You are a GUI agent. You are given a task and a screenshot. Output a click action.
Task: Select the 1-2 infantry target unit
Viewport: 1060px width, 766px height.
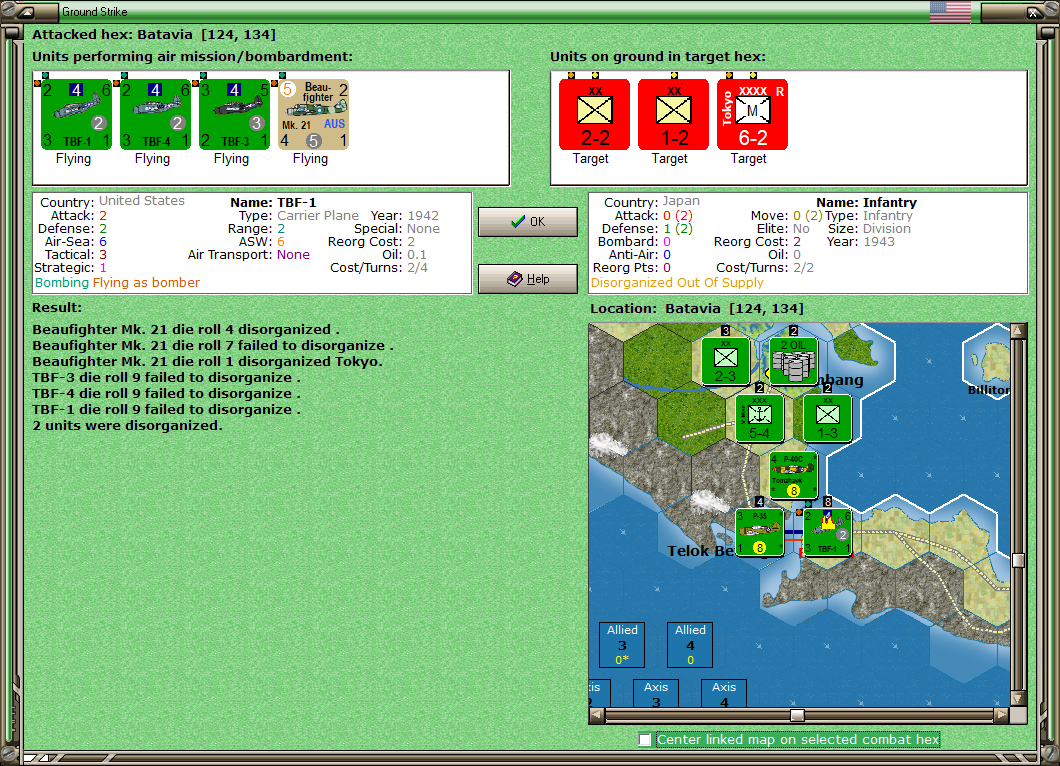click(673, 114)
